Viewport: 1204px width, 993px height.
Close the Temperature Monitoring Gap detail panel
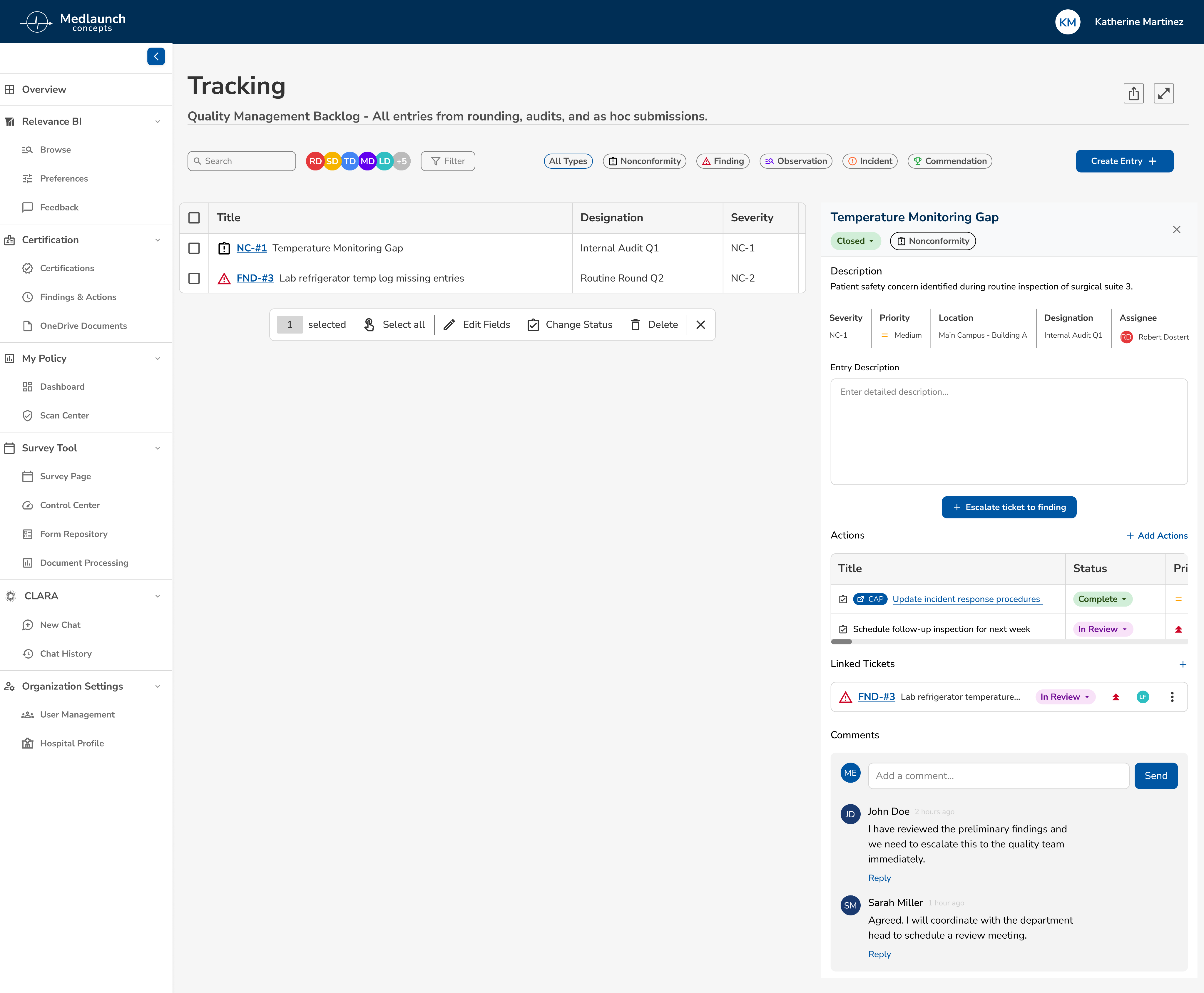click(x=1177, y=230)
